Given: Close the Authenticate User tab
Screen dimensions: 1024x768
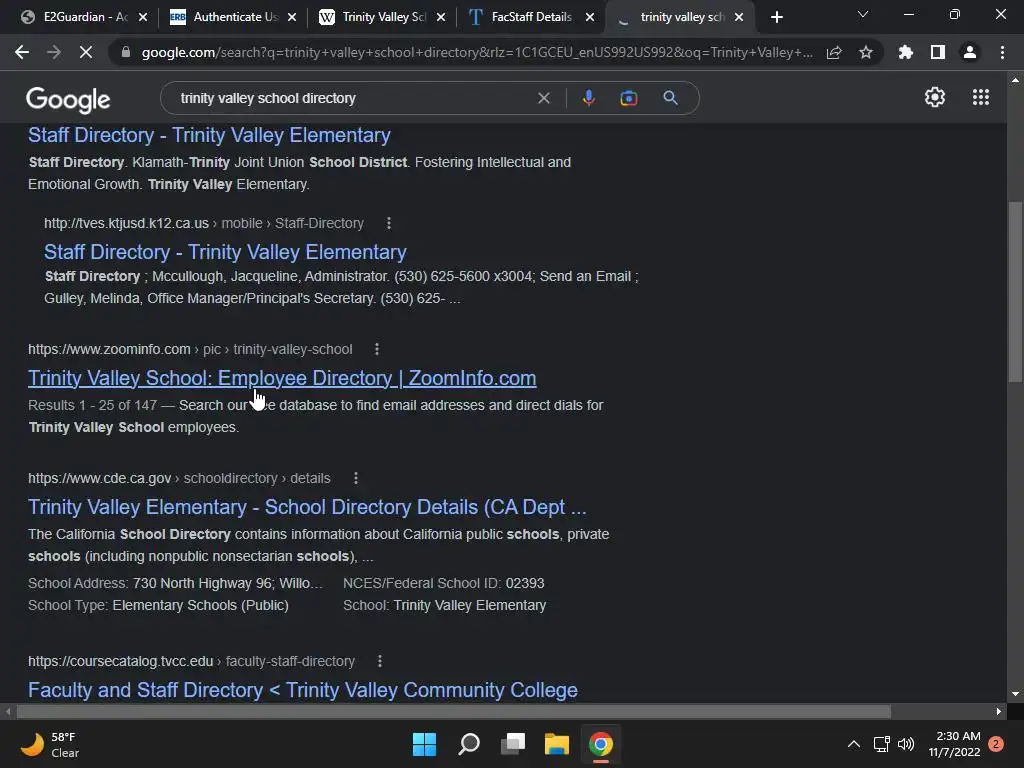Looking at the screenshot, I should (x=292, y=17).
